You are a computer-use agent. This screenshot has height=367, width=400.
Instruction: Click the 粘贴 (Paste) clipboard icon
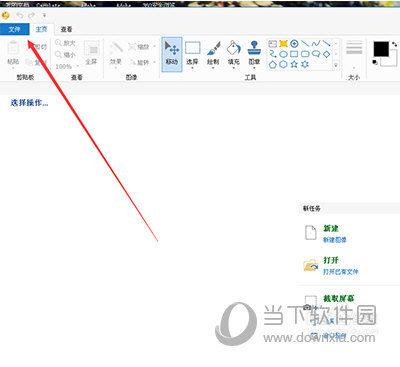pyautogui.click(x=13, y=48)
